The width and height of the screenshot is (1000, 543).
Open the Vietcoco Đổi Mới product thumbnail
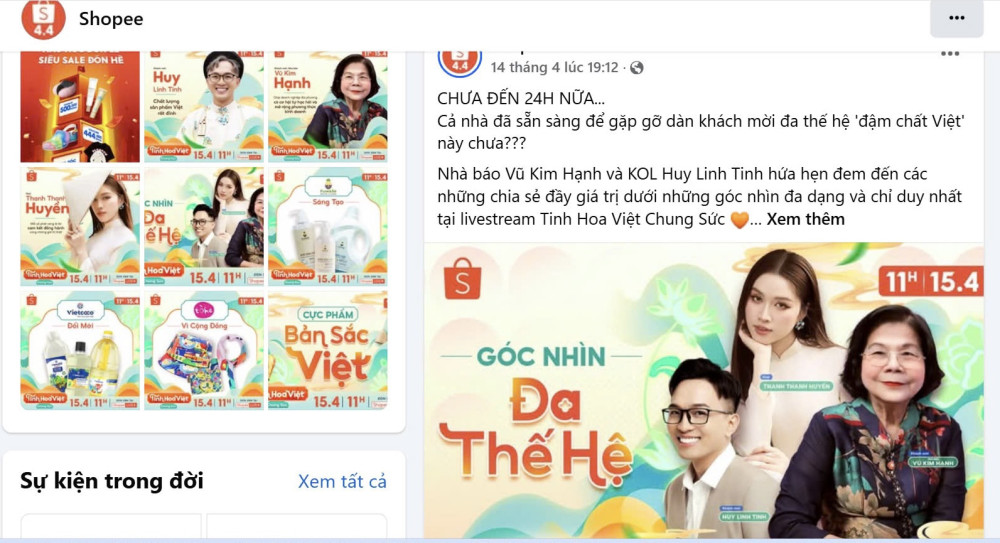click(80, 350)
